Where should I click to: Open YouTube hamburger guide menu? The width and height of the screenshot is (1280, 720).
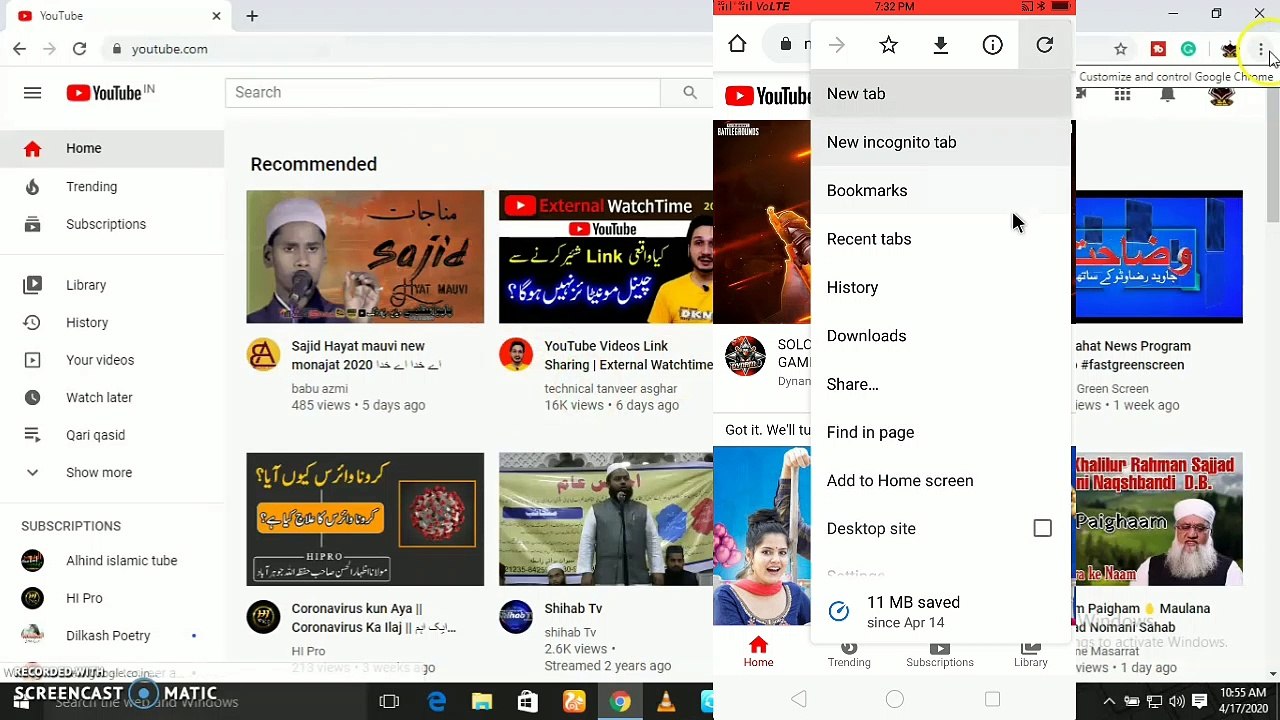[x=32, y=93]
